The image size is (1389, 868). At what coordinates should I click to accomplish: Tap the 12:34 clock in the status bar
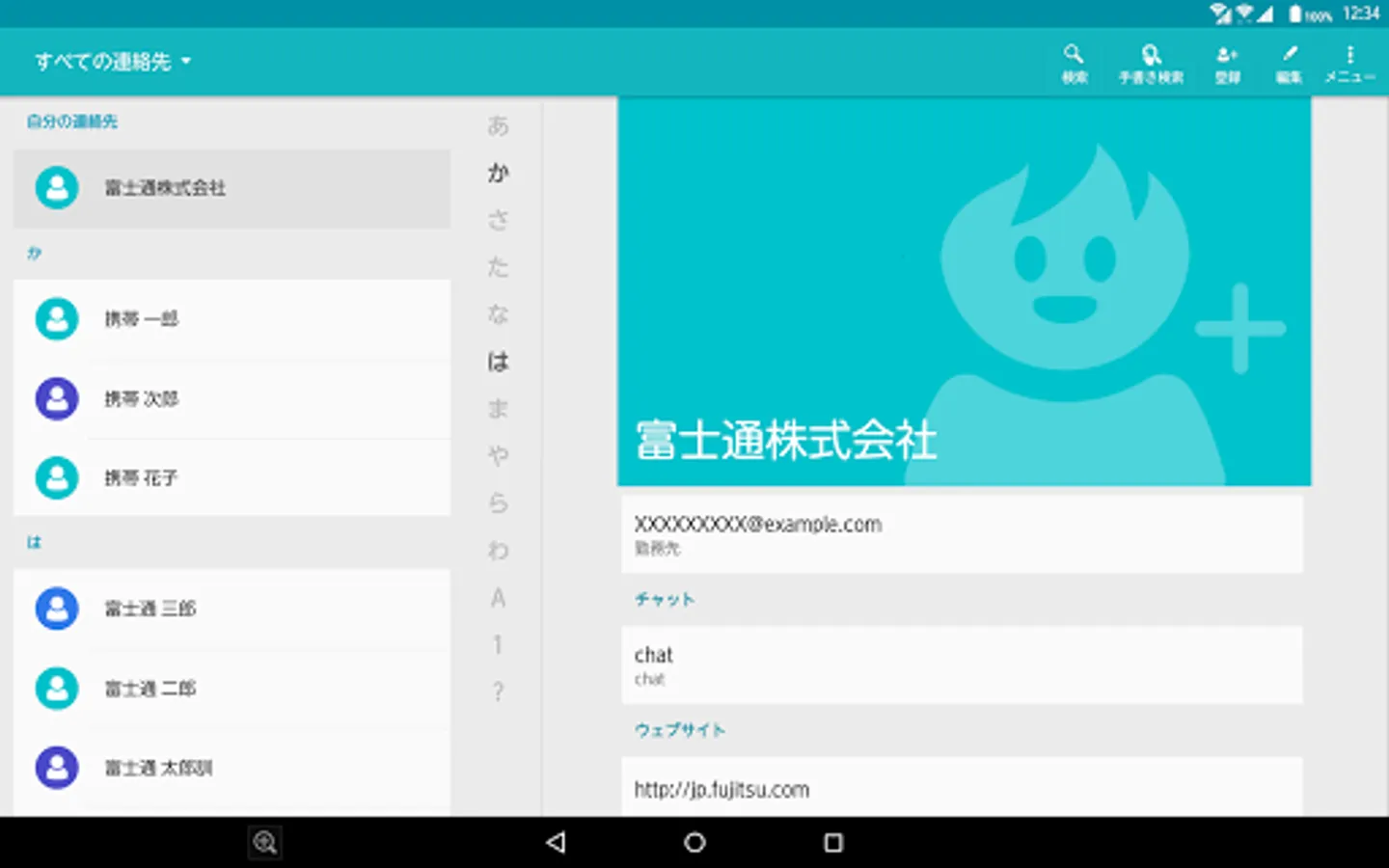[x=1361, y=14]
